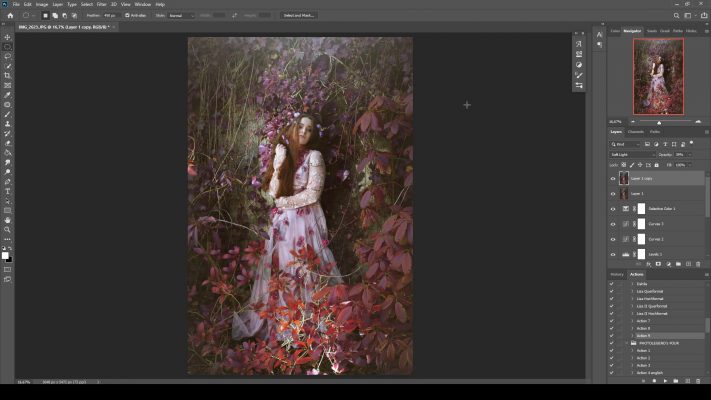This screenshot has height=400, width=711.
Task: Open the Filter menu
Action: point(101,4)
